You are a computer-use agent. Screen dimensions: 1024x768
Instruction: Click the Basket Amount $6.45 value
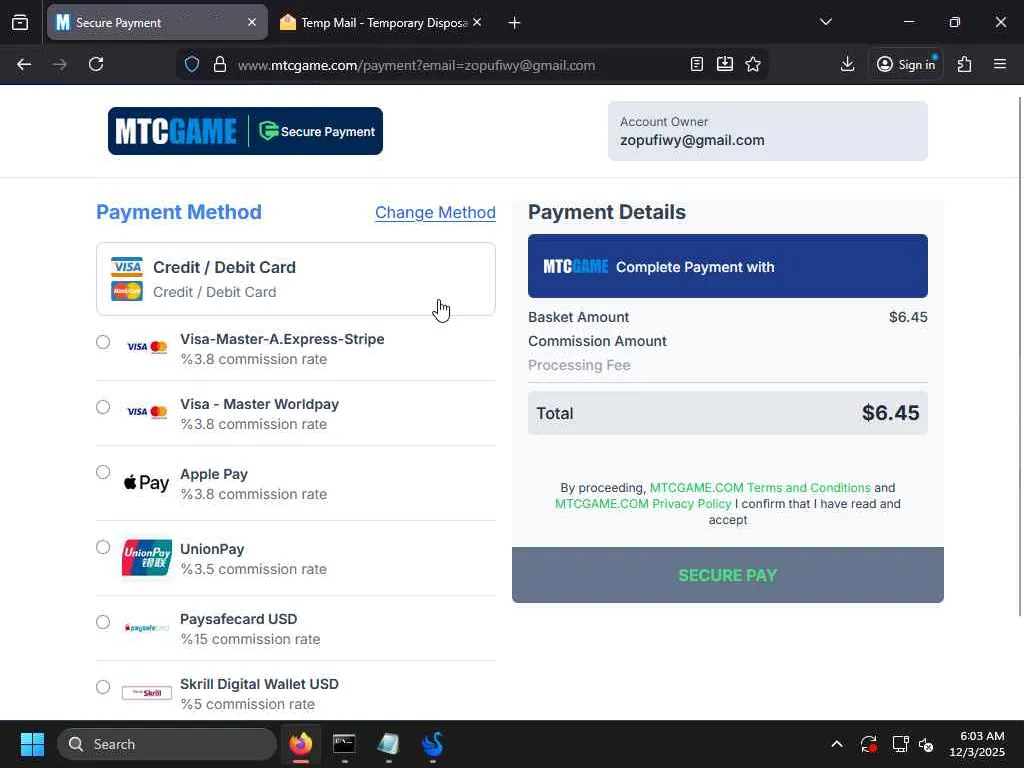point(908,317)
